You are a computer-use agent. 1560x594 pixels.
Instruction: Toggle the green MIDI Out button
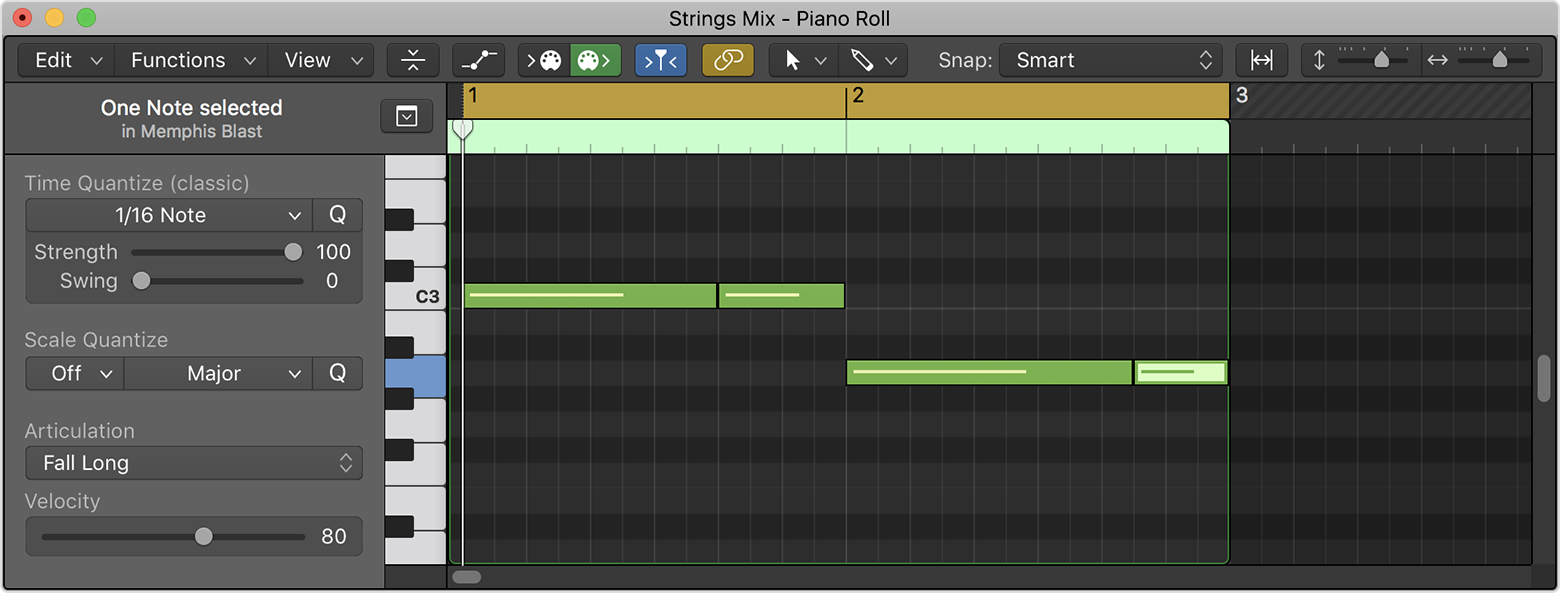point(595,60)
